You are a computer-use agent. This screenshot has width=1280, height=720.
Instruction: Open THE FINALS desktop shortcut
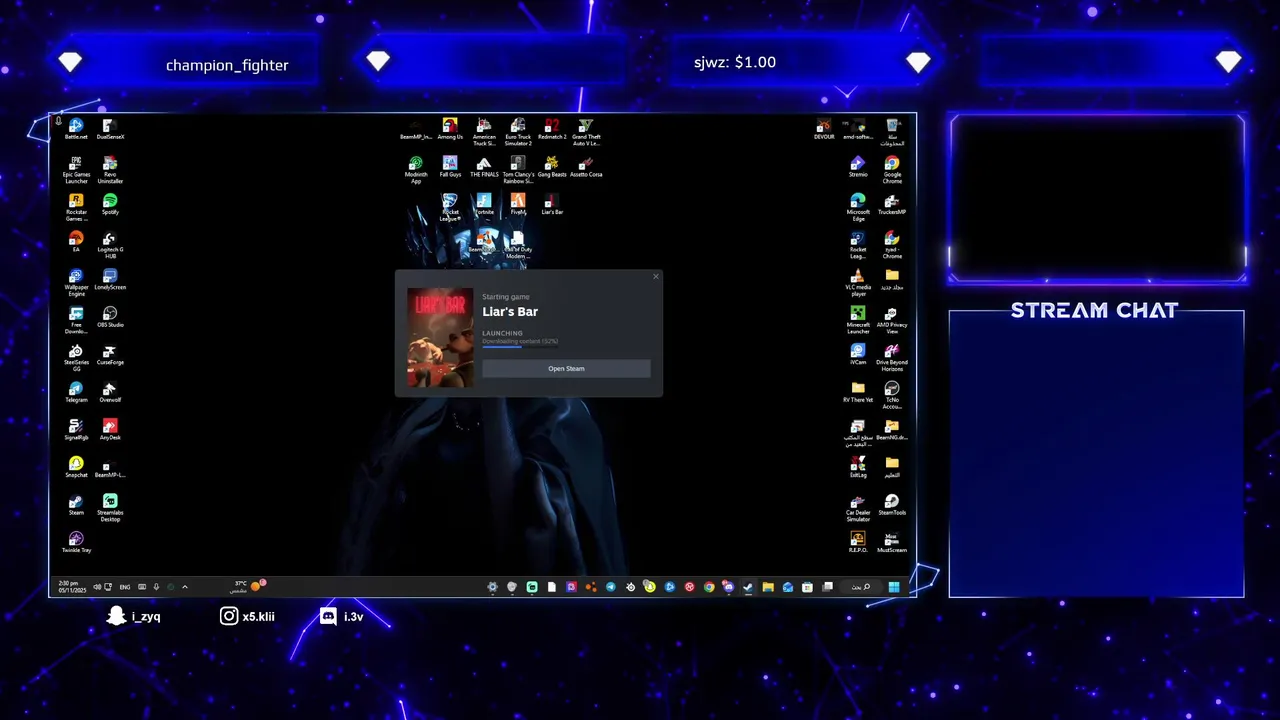coord(484,166)
